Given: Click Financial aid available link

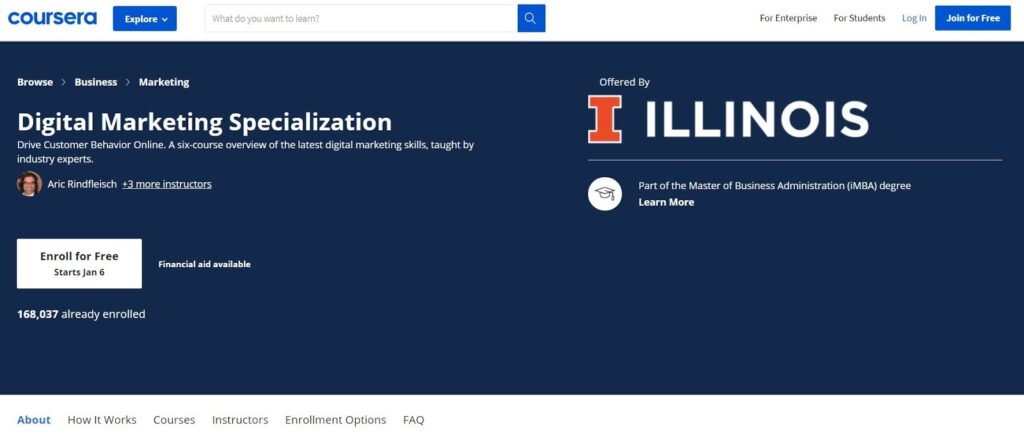Looking at the screenshot, I should pyautogui.click(x=204, y=264).
